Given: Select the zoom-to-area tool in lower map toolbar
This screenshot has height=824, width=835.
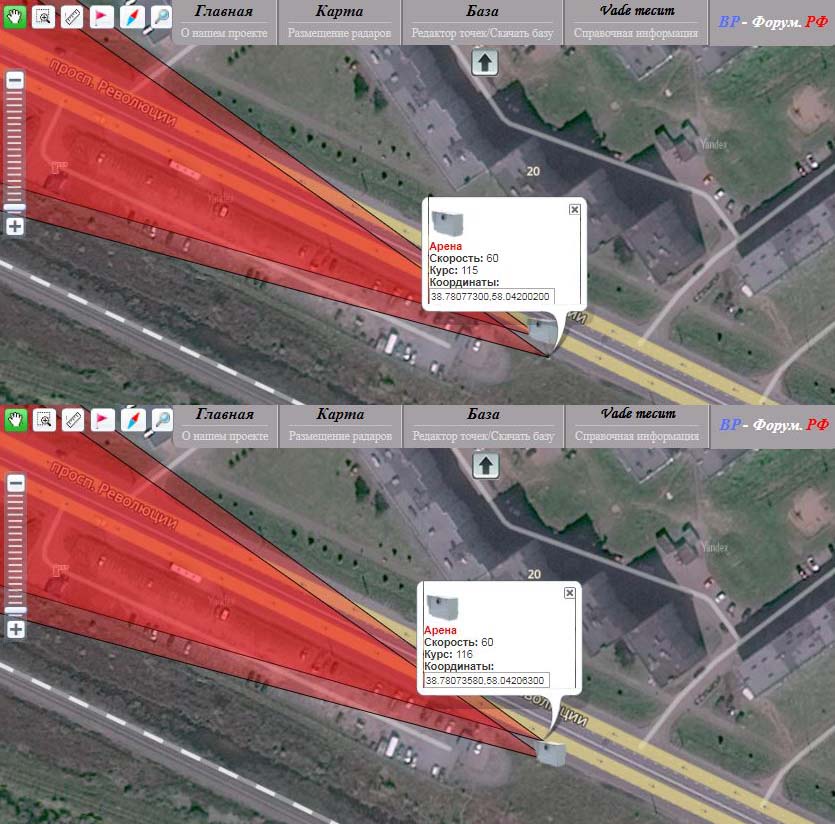Looking at the screenshot, I should [43, 420].
